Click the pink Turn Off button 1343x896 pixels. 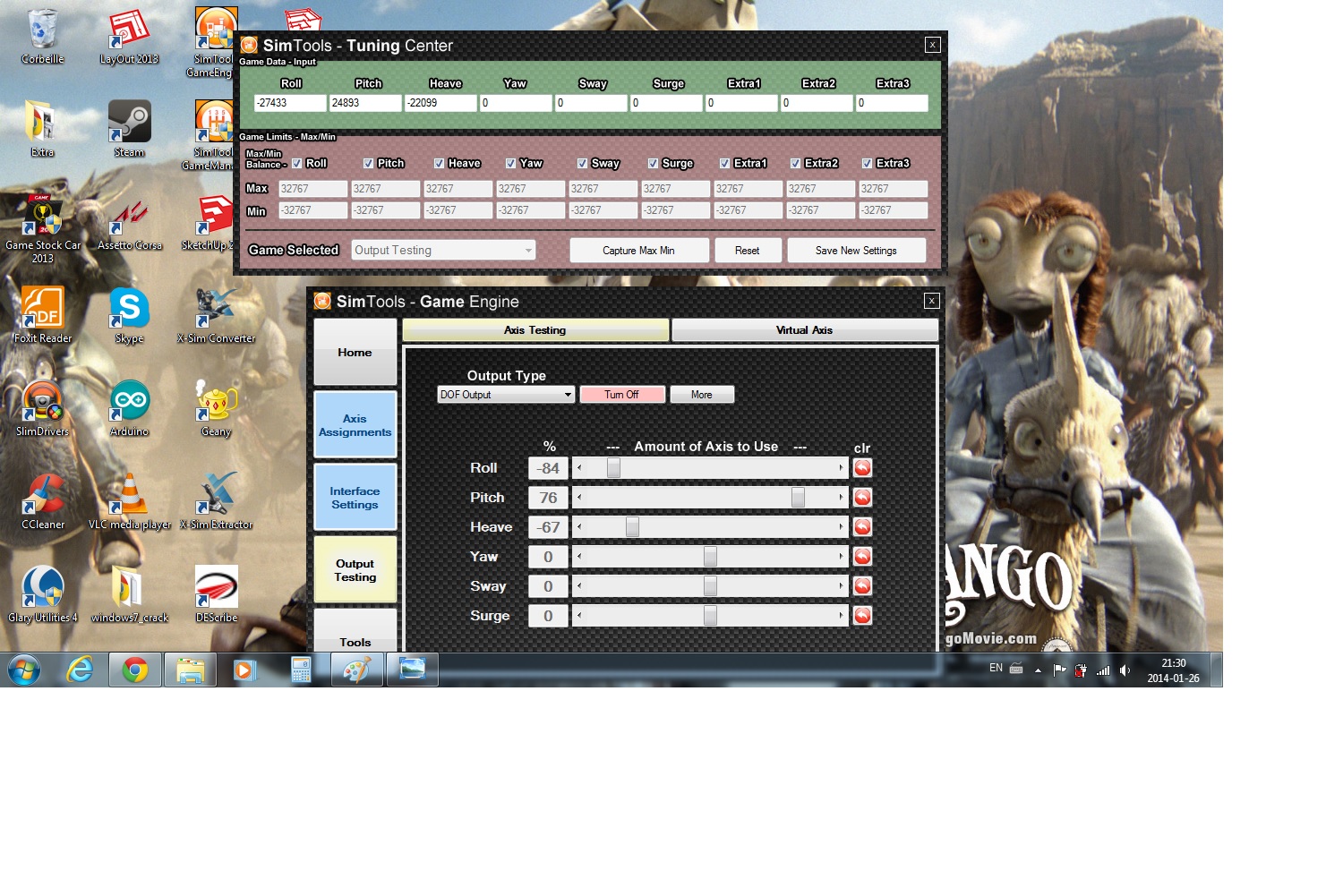coord(622,395)
